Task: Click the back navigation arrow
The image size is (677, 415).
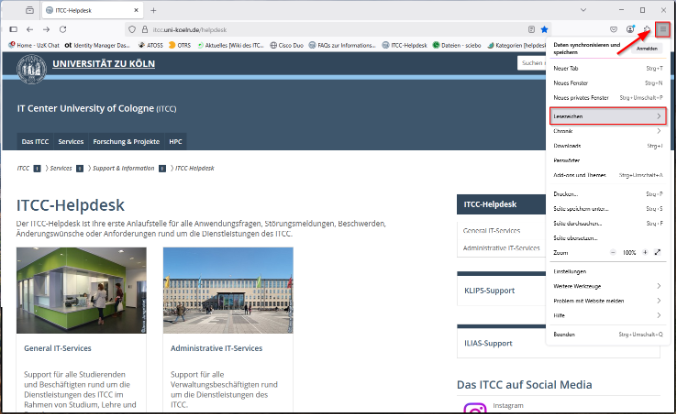Action: click(x=29, y=29)
